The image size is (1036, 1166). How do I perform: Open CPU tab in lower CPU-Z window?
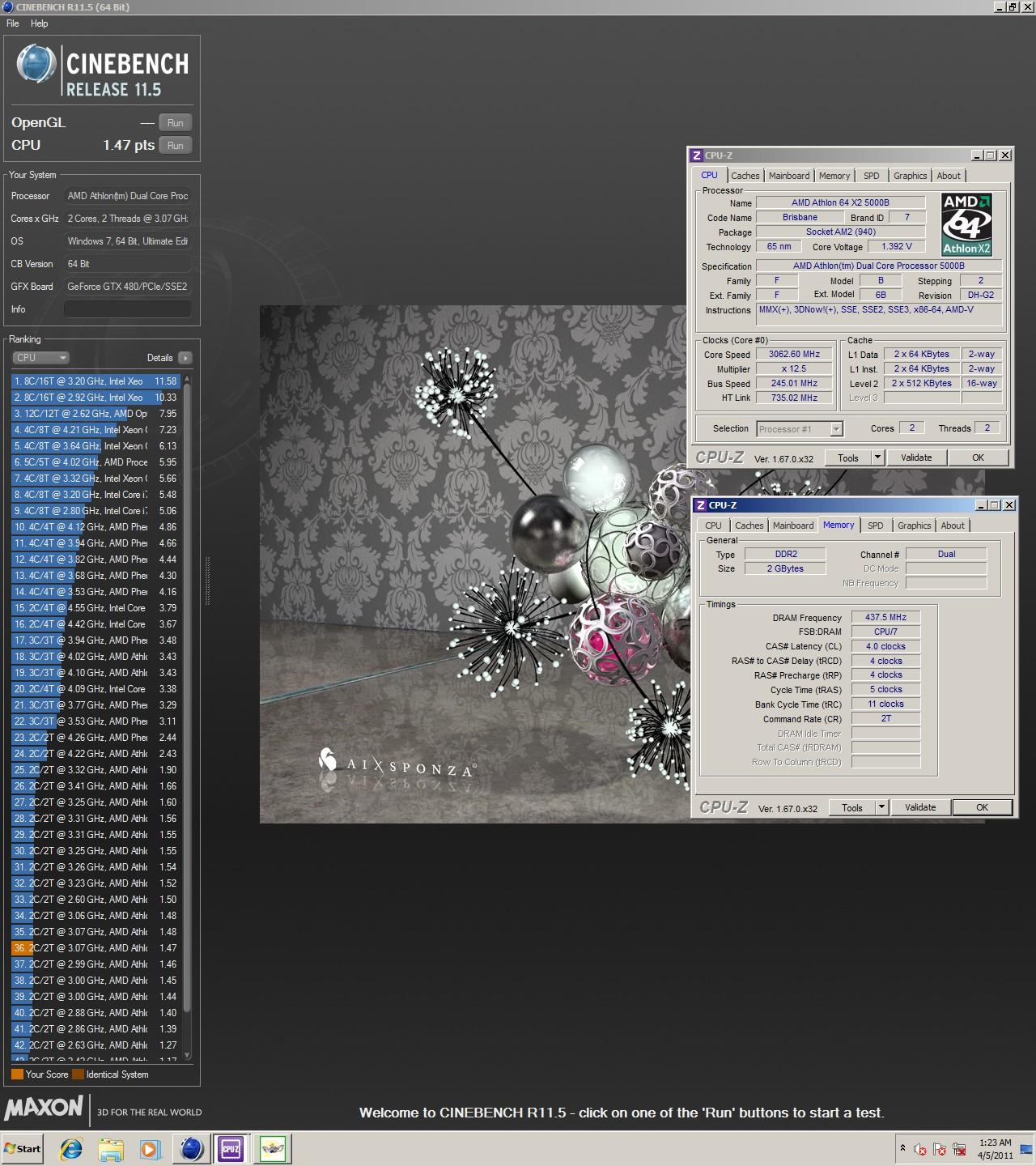713,526
